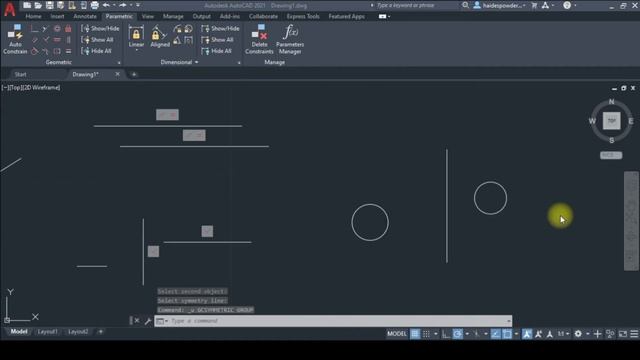Click the Save icon in quick access
Image resolution: width=640 pixels, height=360 pixels.
point(49,5)
